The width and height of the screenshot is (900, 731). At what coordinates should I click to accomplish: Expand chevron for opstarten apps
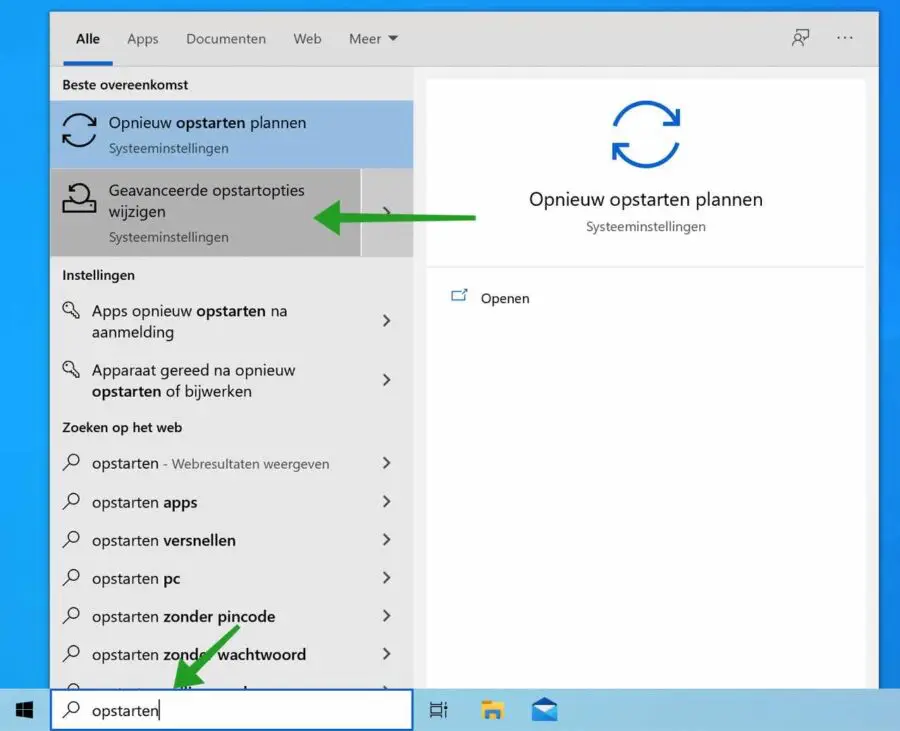[387, 501]
